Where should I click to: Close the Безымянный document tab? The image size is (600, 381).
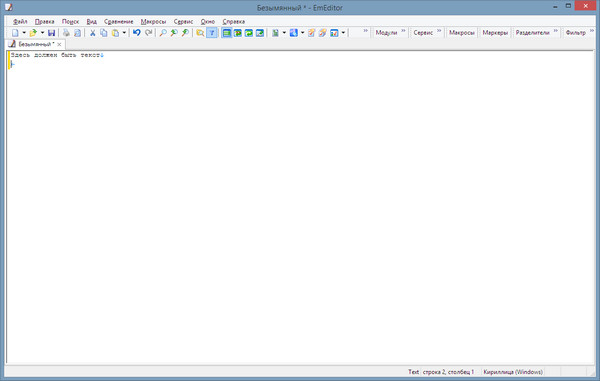59,44
